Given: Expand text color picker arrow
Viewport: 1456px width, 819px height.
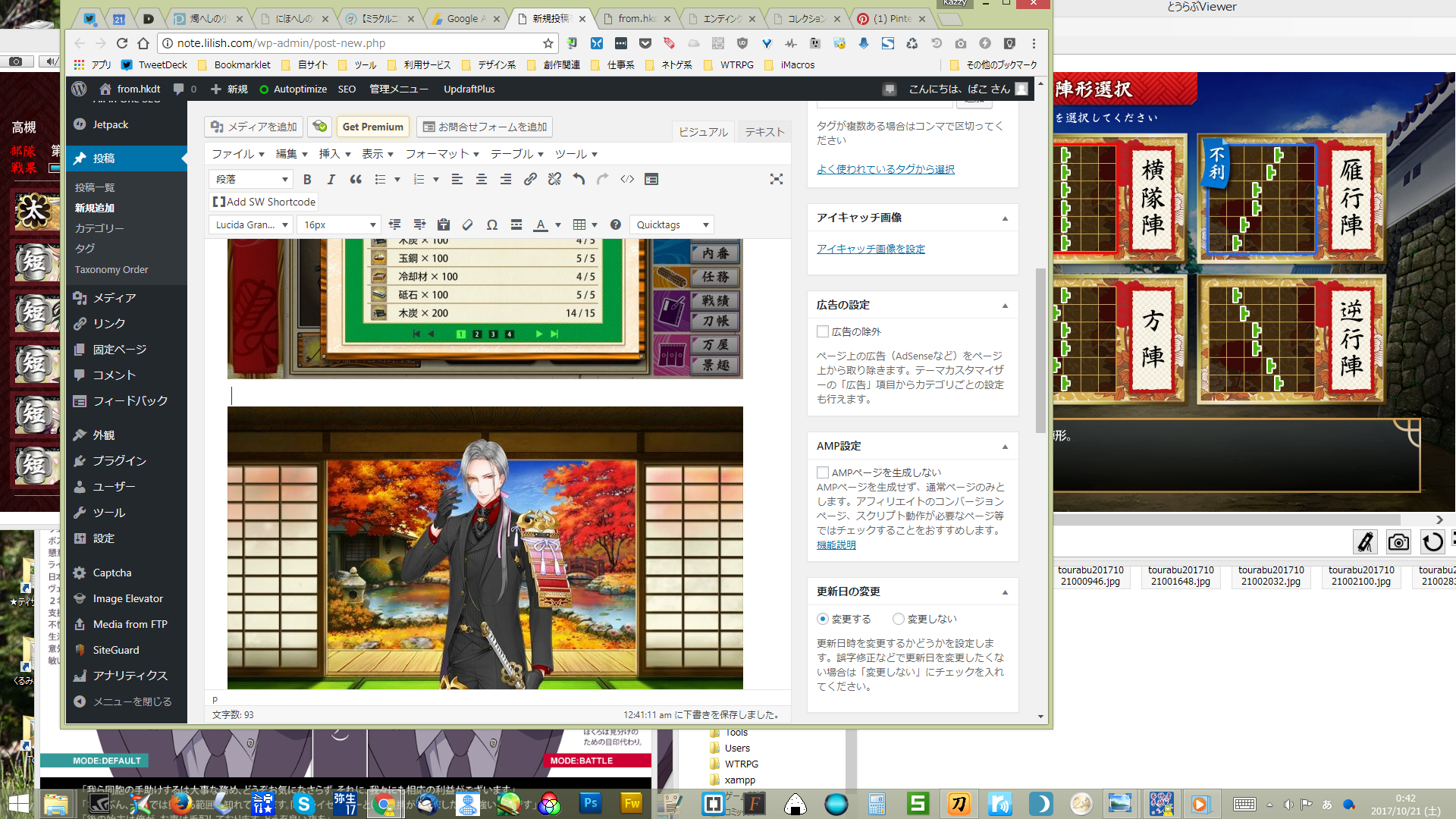Looking at the screenshot, I should coord(558,225).
